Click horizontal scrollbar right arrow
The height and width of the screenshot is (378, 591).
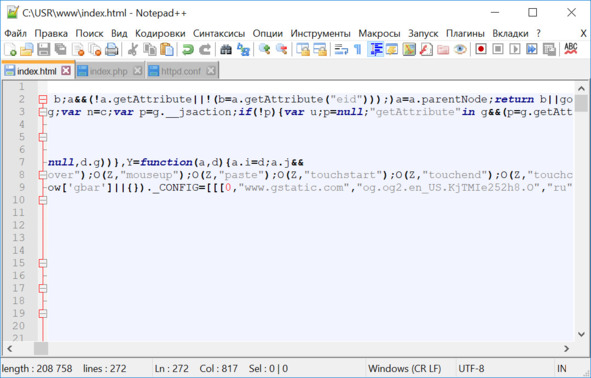pyautogui.click(x=566, y=349)
